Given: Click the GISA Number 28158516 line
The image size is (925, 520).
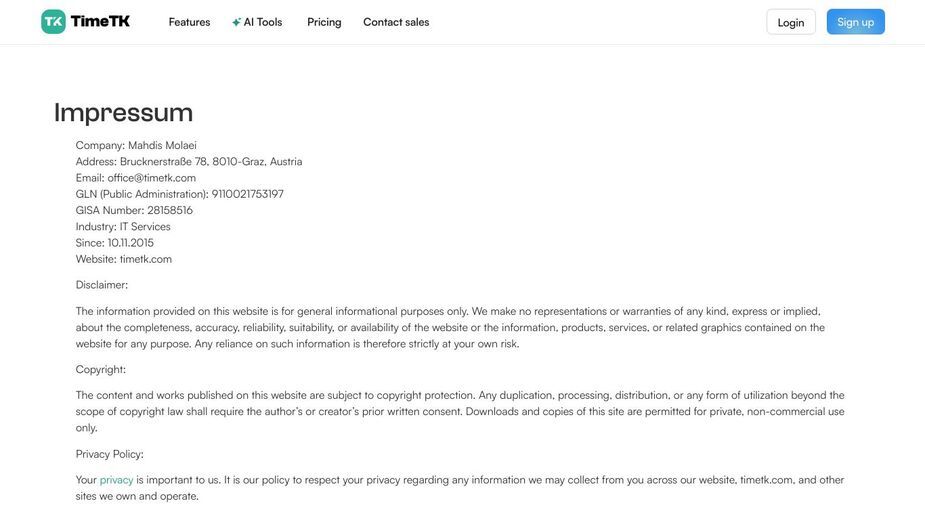Looking at the screenshot, I should (x=134, y=210).
